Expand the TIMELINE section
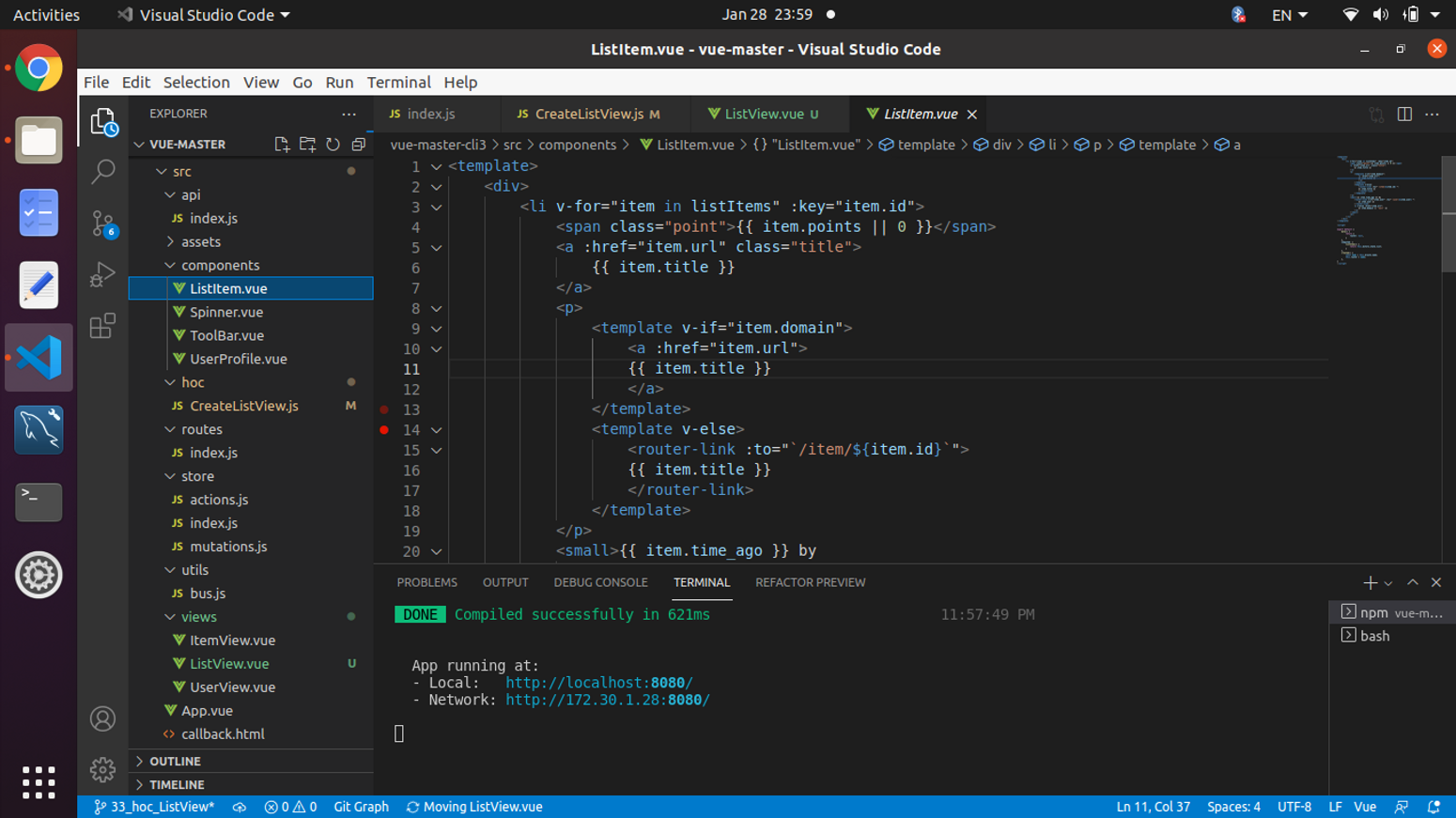 click(251, 784)
